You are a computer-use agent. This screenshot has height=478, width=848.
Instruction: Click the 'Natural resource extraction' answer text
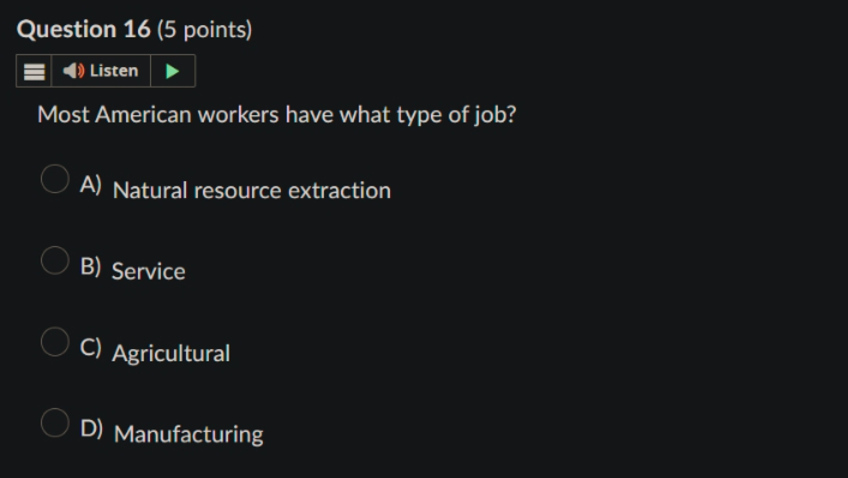[x=251, y=190]
